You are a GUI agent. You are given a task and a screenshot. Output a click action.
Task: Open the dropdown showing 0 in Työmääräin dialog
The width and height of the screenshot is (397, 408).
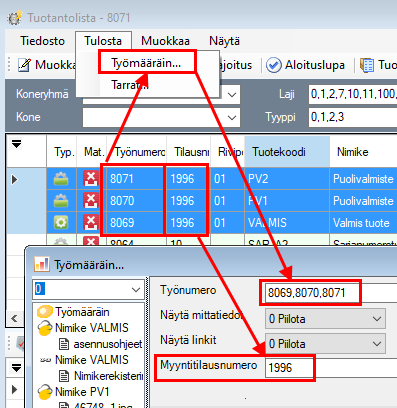coord(89,289)
